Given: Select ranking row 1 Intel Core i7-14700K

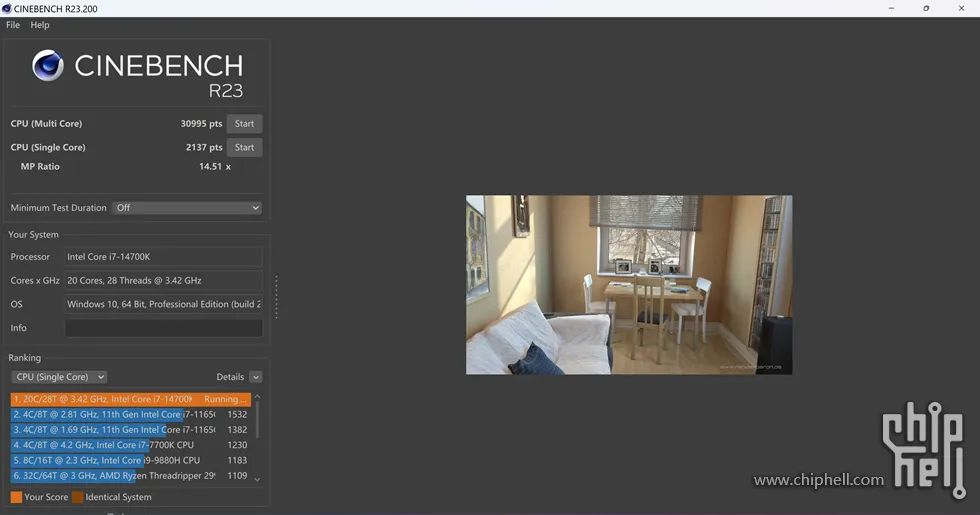Looking at the screenshot, I should click(131, 399).
